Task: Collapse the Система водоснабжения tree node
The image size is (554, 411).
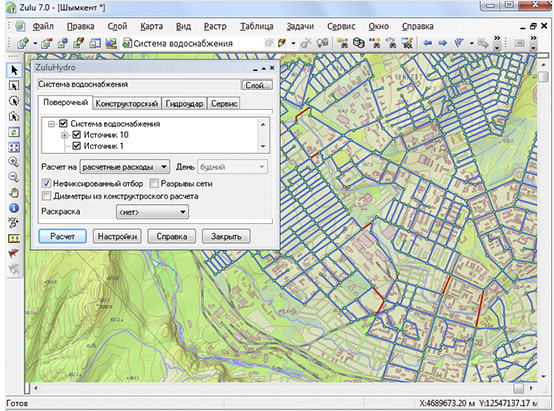Action: (x=52, y=124)
